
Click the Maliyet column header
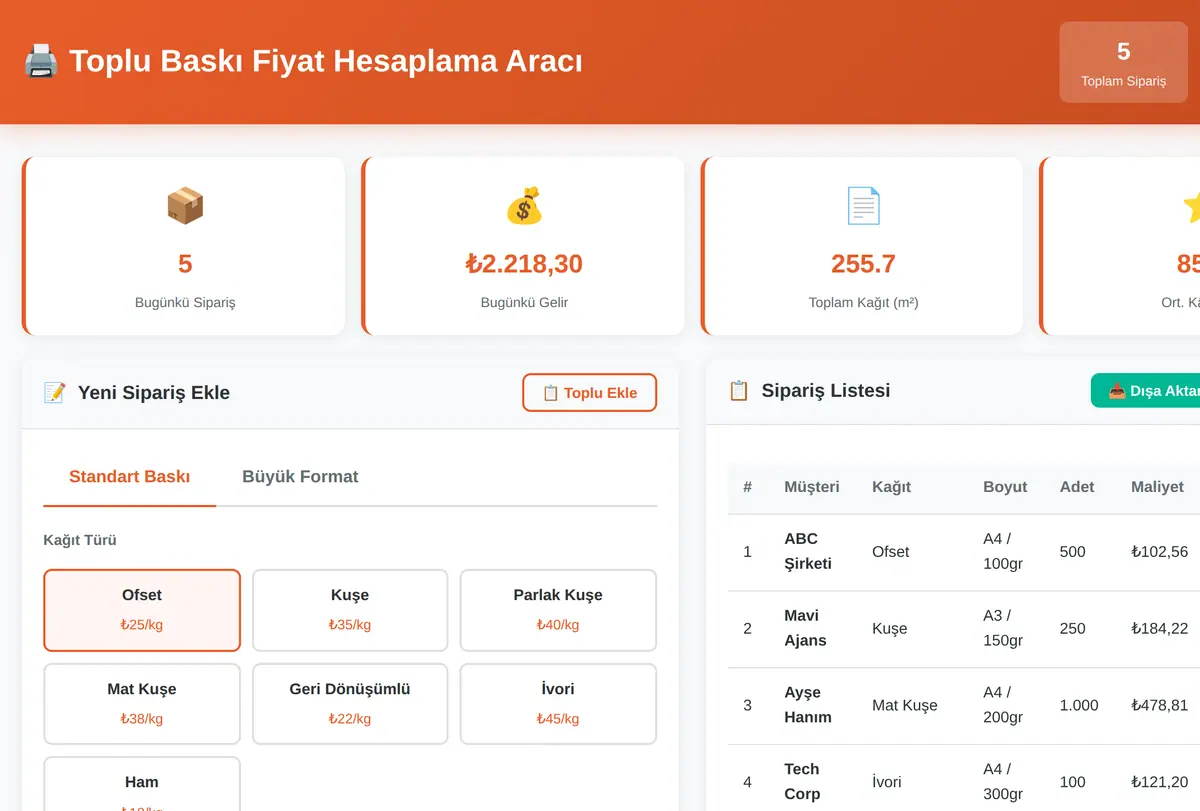(x=1157, y=487)
